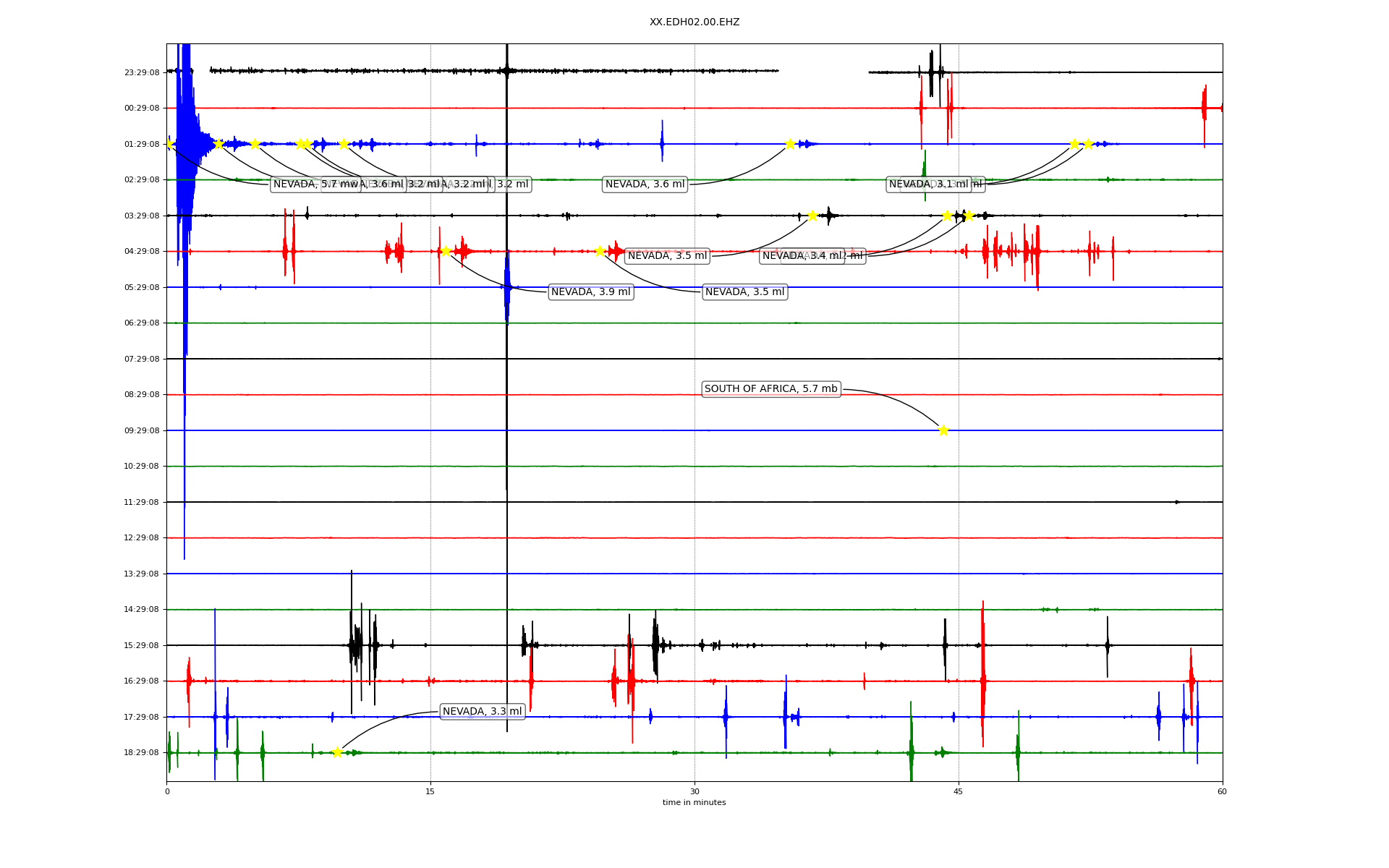Click the 23:29:08 row time label
The width and height of the screenshot is (1389, 868).
pos(142,72)
